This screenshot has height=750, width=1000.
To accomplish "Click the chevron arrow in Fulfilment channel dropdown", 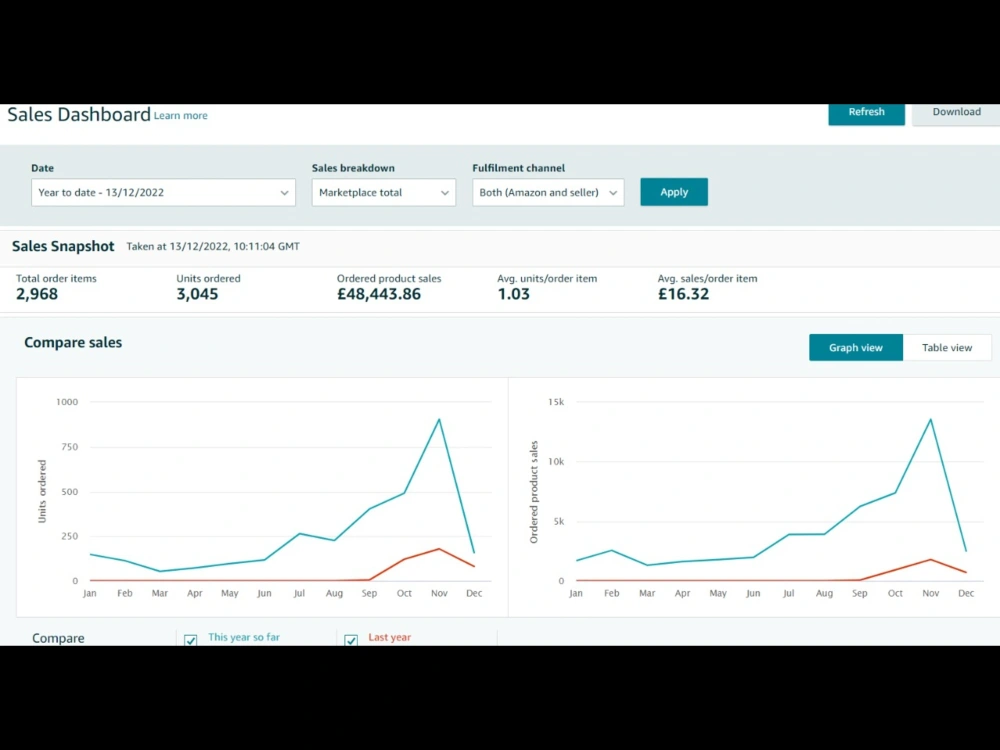I will (613, 193).
